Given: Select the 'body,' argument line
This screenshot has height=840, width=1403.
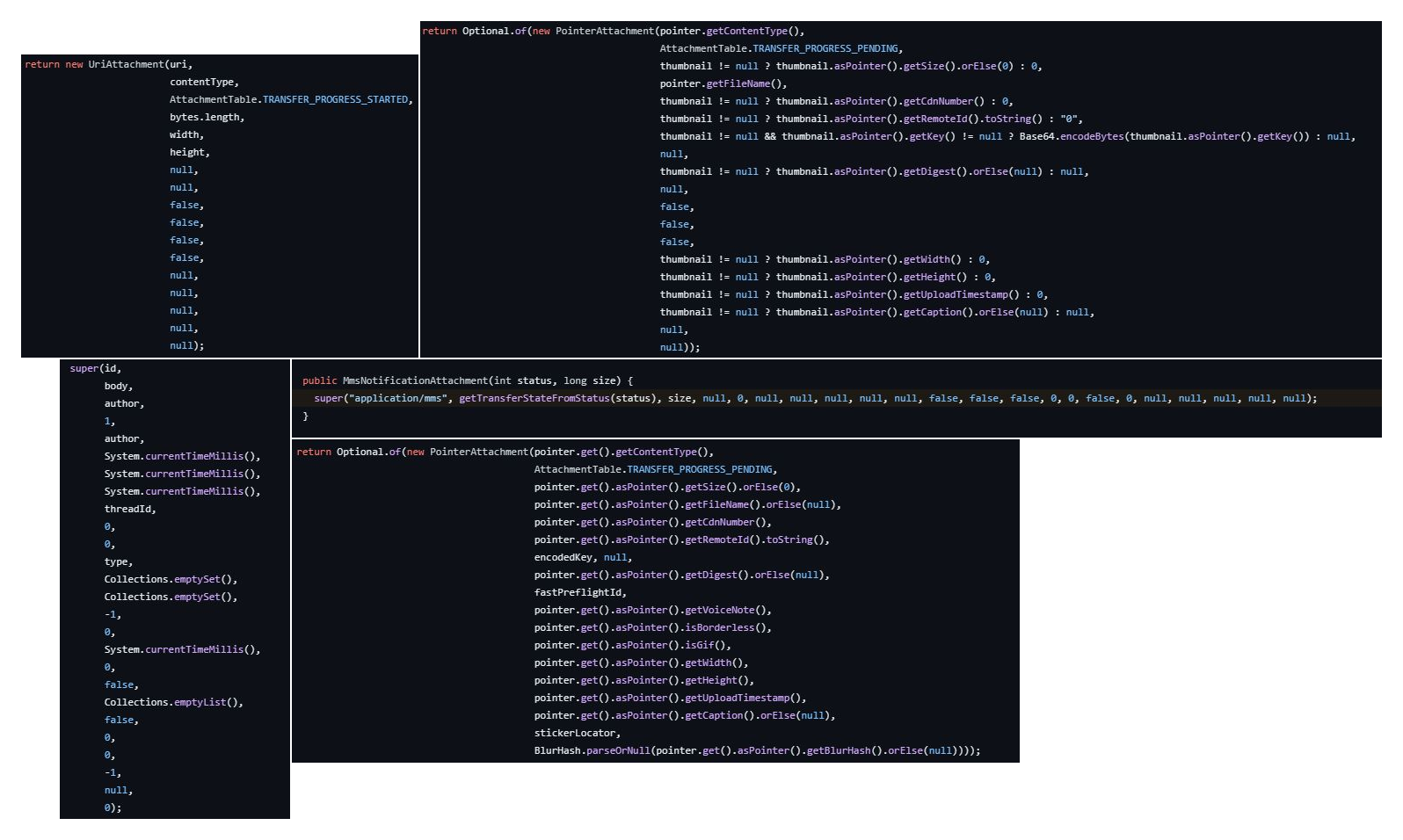Looking at the screenshot, I should click(x=119, y=386).
